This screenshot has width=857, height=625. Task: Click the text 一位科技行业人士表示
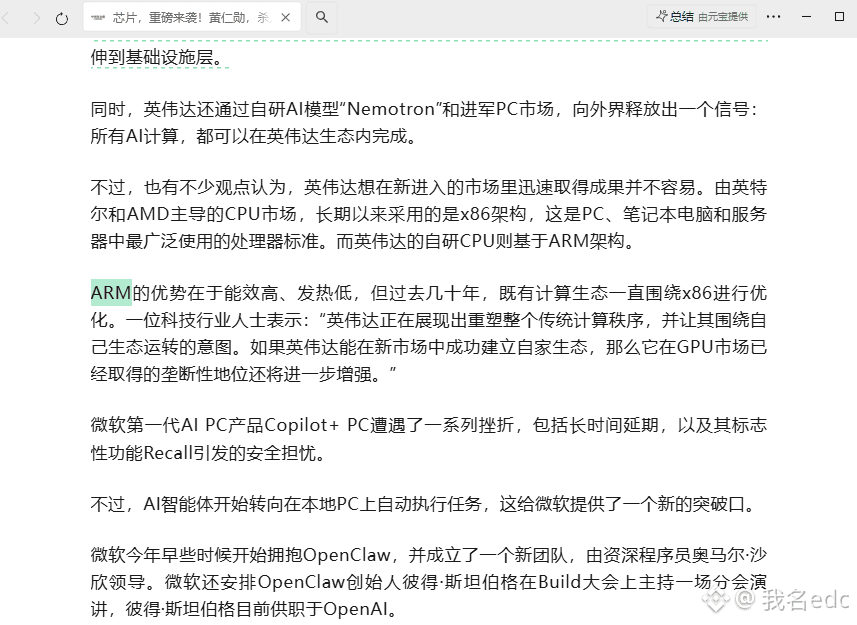click(x=214, y=320)
